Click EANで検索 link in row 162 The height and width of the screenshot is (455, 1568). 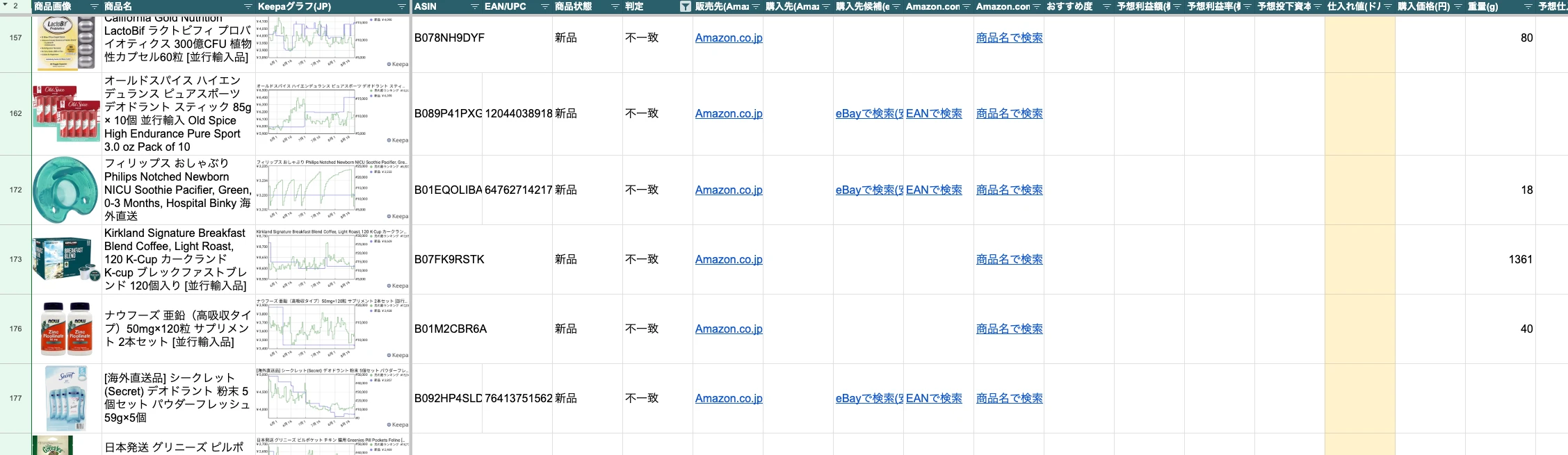pyautogui.click(x=934, y=113)
